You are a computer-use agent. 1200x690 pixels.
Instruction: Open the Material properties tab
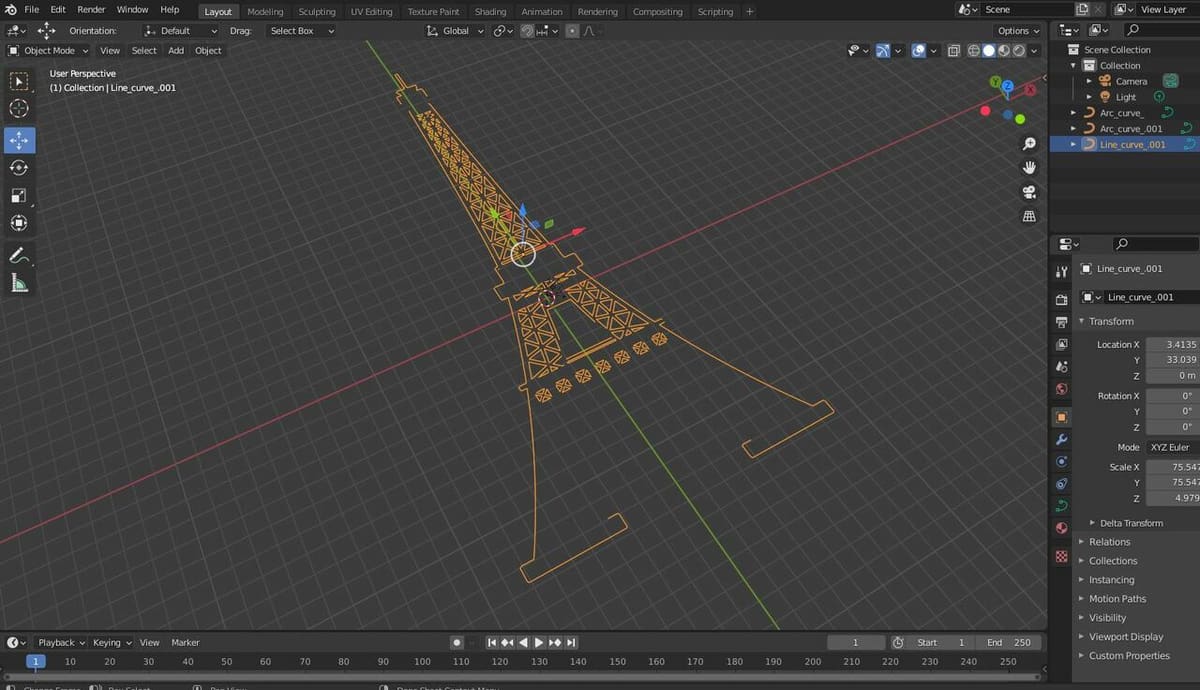coord(1062,527)
